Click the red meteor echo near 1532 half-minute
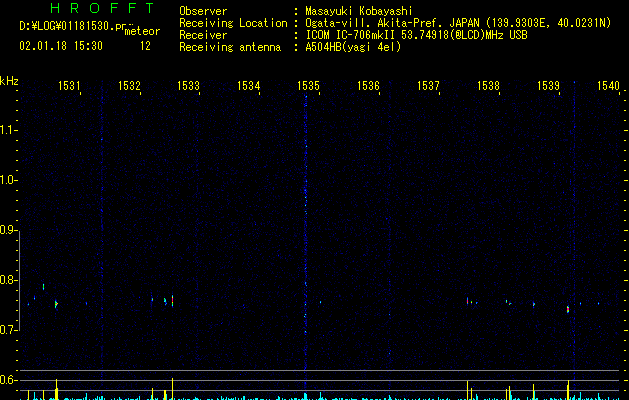The image size is (629, 400). [x=172, y=301]
